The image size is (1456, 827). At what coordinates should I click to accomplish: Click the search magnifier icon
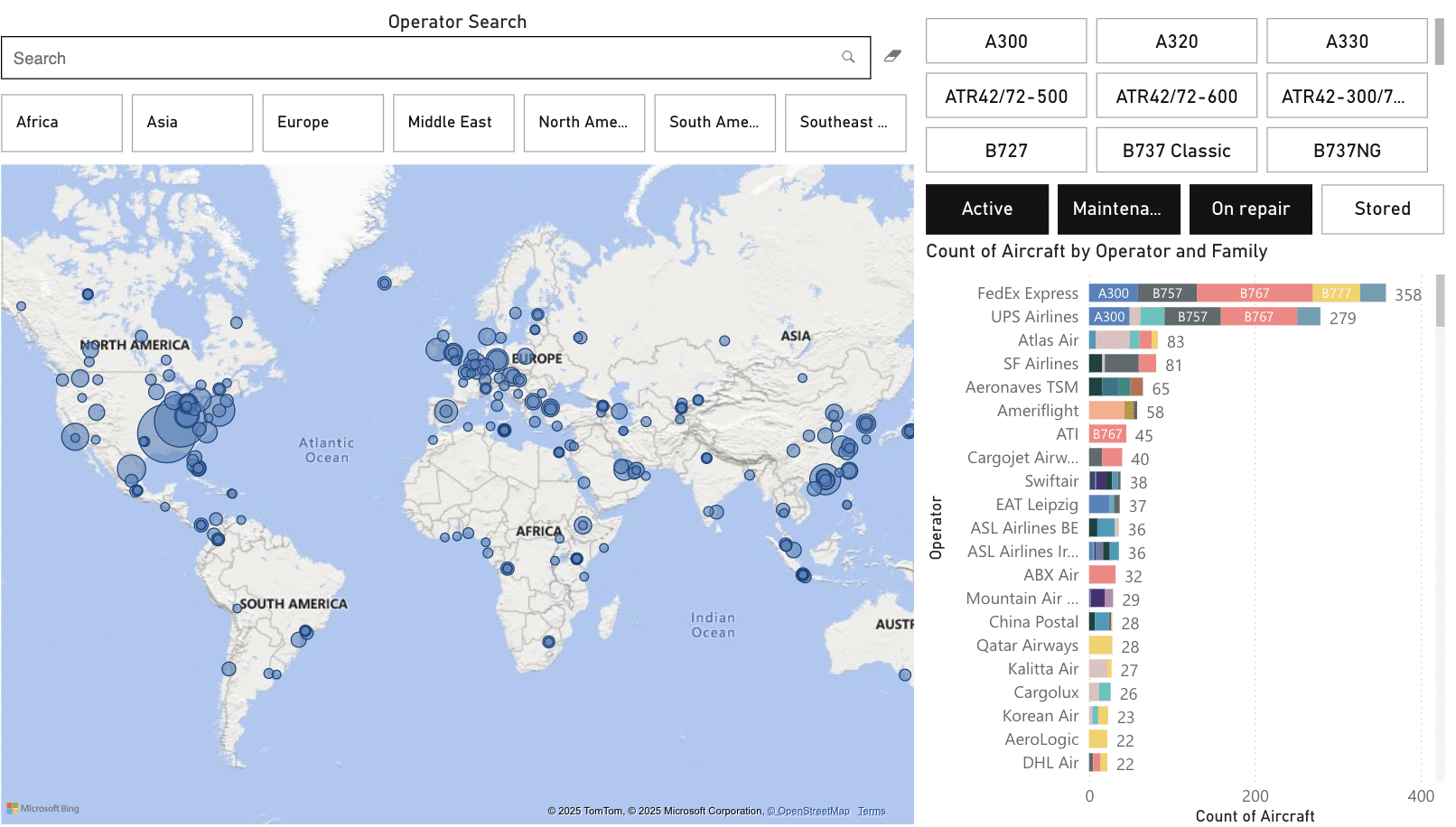pyautogui.click(x=848, y=57)
